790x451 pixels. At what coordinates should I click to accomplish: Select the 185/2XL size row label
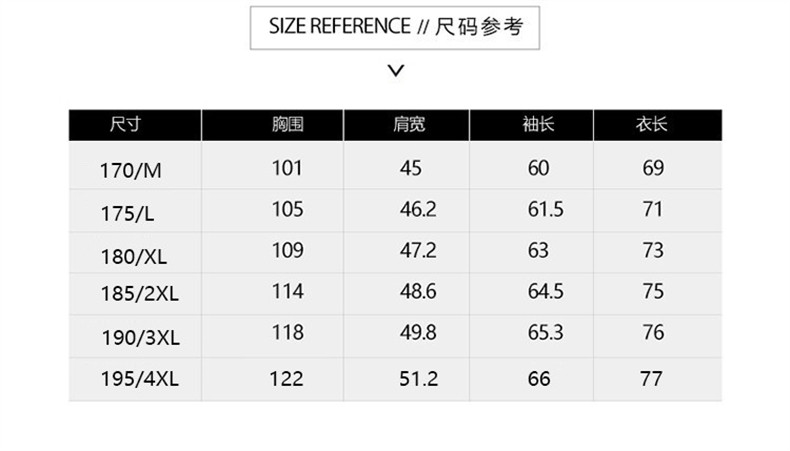coord(139,295)
